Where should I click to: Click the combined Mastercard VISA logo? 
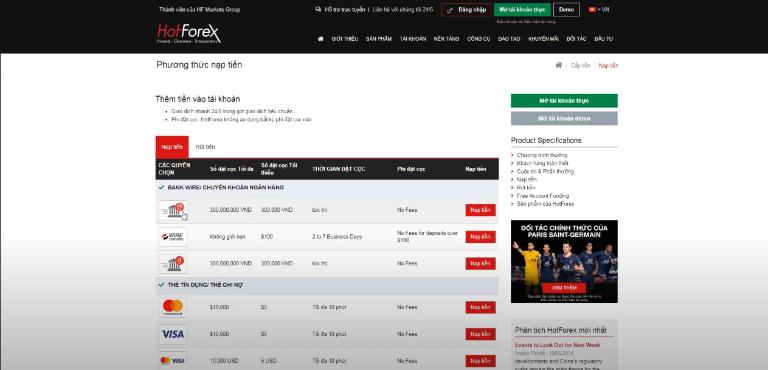click(173, 361)
